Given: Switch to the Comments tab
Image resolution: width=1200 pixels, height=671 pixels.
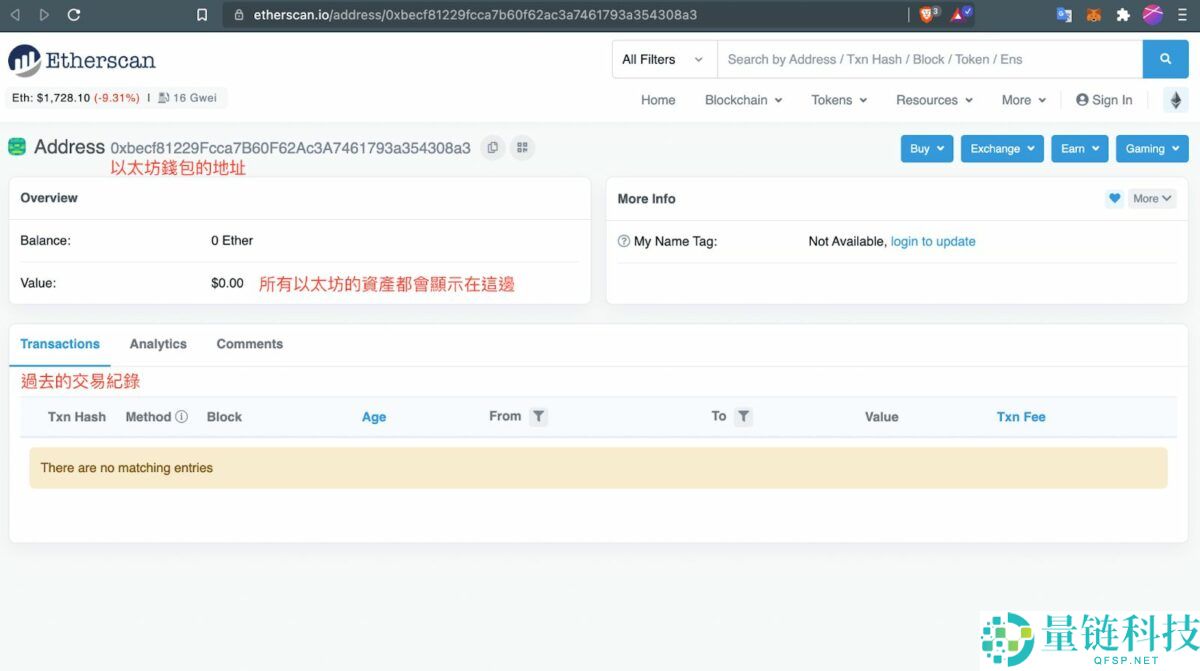Looking at the screenshot, I should 248,343.
